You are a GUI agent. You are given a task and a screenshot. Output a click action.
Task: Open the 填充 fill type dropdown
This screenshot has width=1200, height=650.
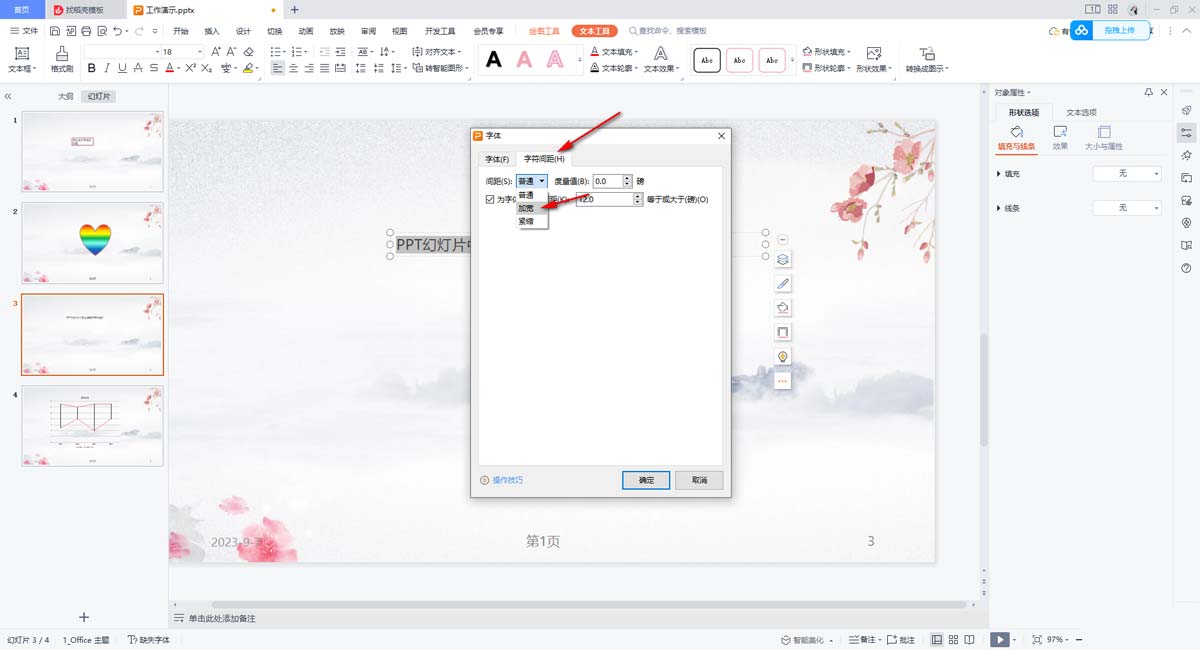1127,174
